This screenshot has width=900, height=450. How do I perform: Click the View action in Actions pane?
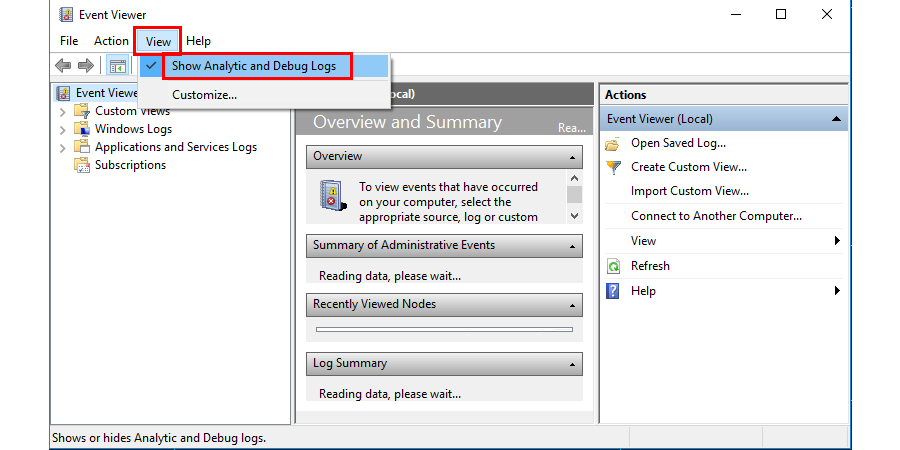point(643,241)
